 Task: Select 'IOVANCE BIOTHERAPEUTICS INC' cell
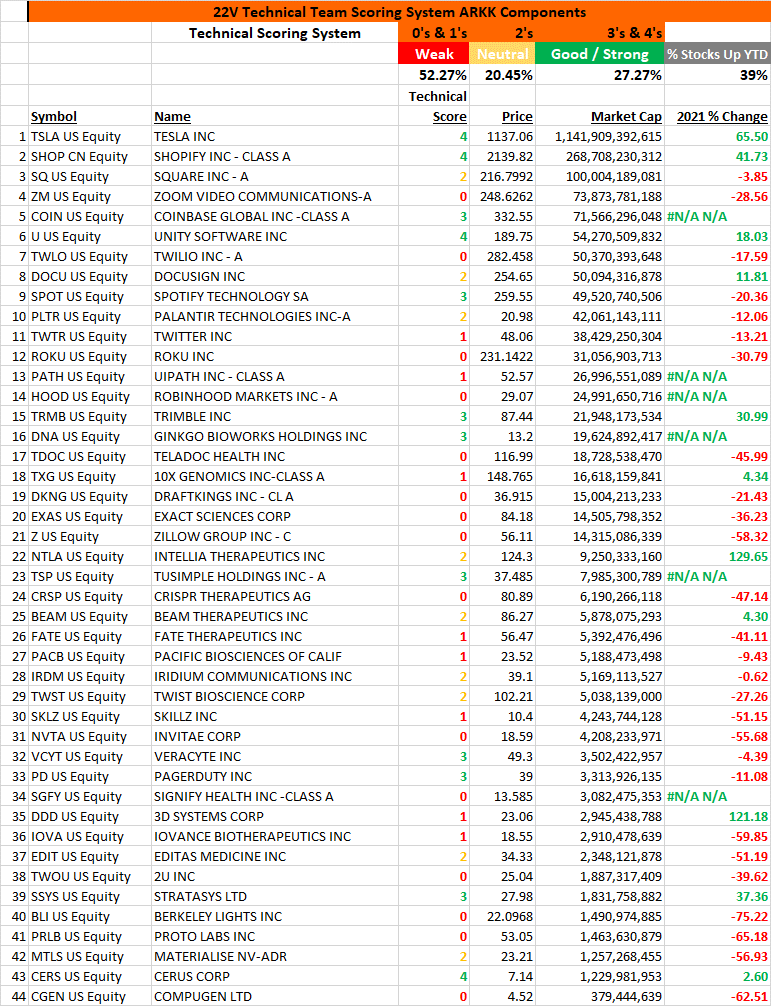[x=275, y=836]
